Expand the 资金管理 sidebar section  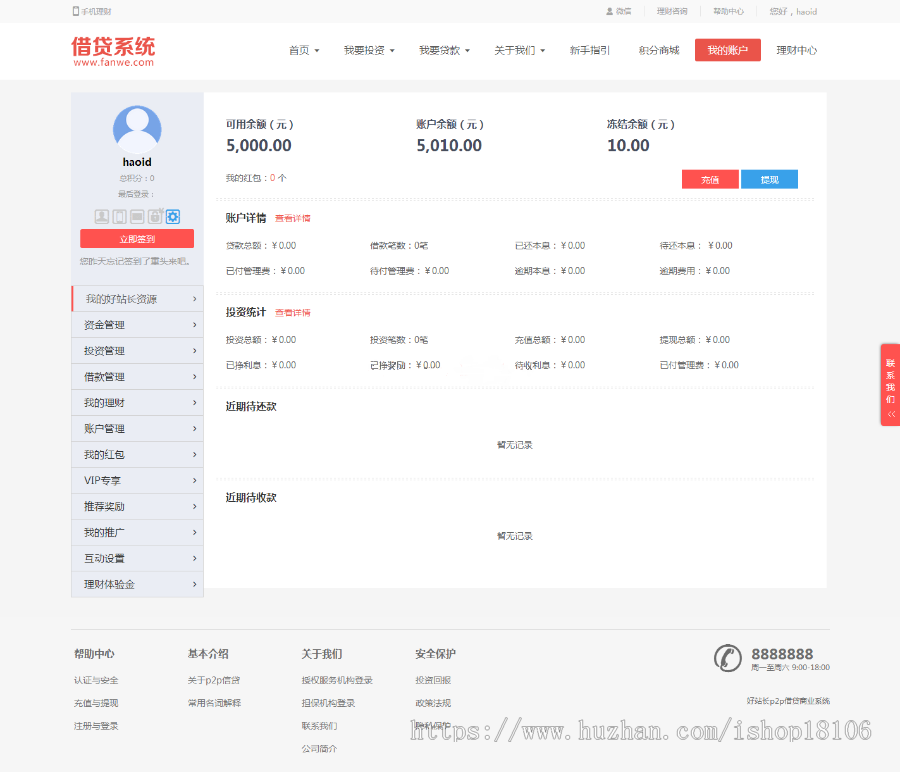pos(137,324)
